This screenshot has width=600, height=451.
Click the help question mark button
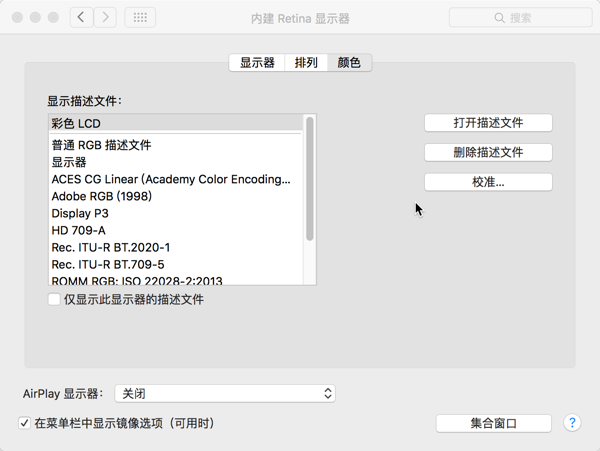(573, 423)
